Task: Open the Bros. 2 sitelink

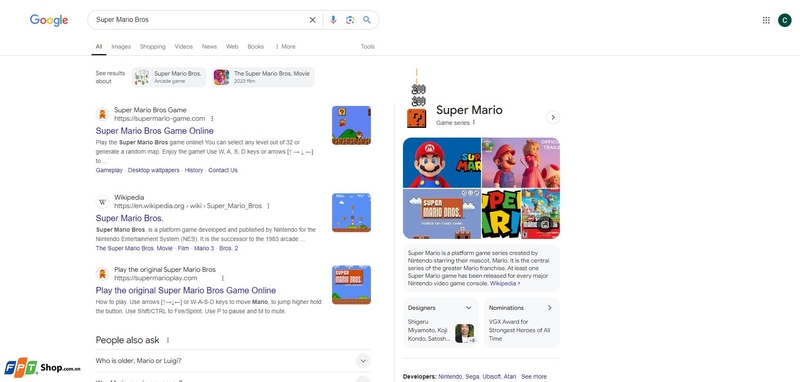Action: pos(229,248)
